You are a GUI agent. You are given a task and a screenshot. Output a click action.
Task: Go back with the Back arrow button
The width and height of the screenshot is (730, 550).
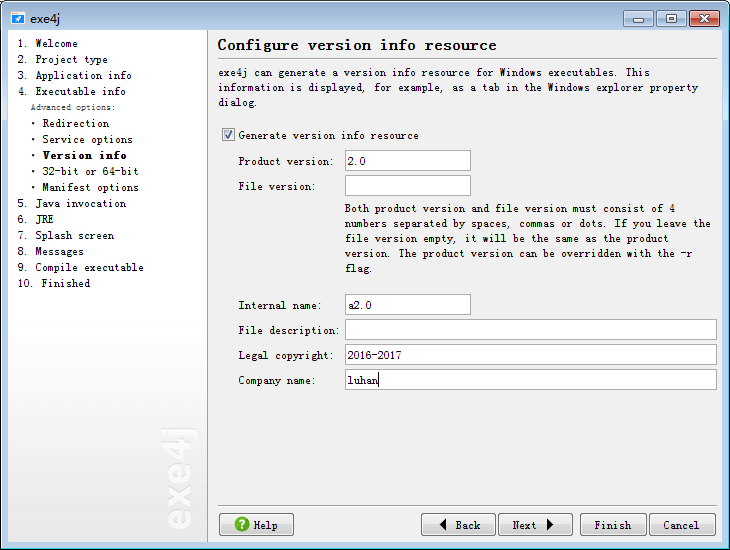click(458, 525)
